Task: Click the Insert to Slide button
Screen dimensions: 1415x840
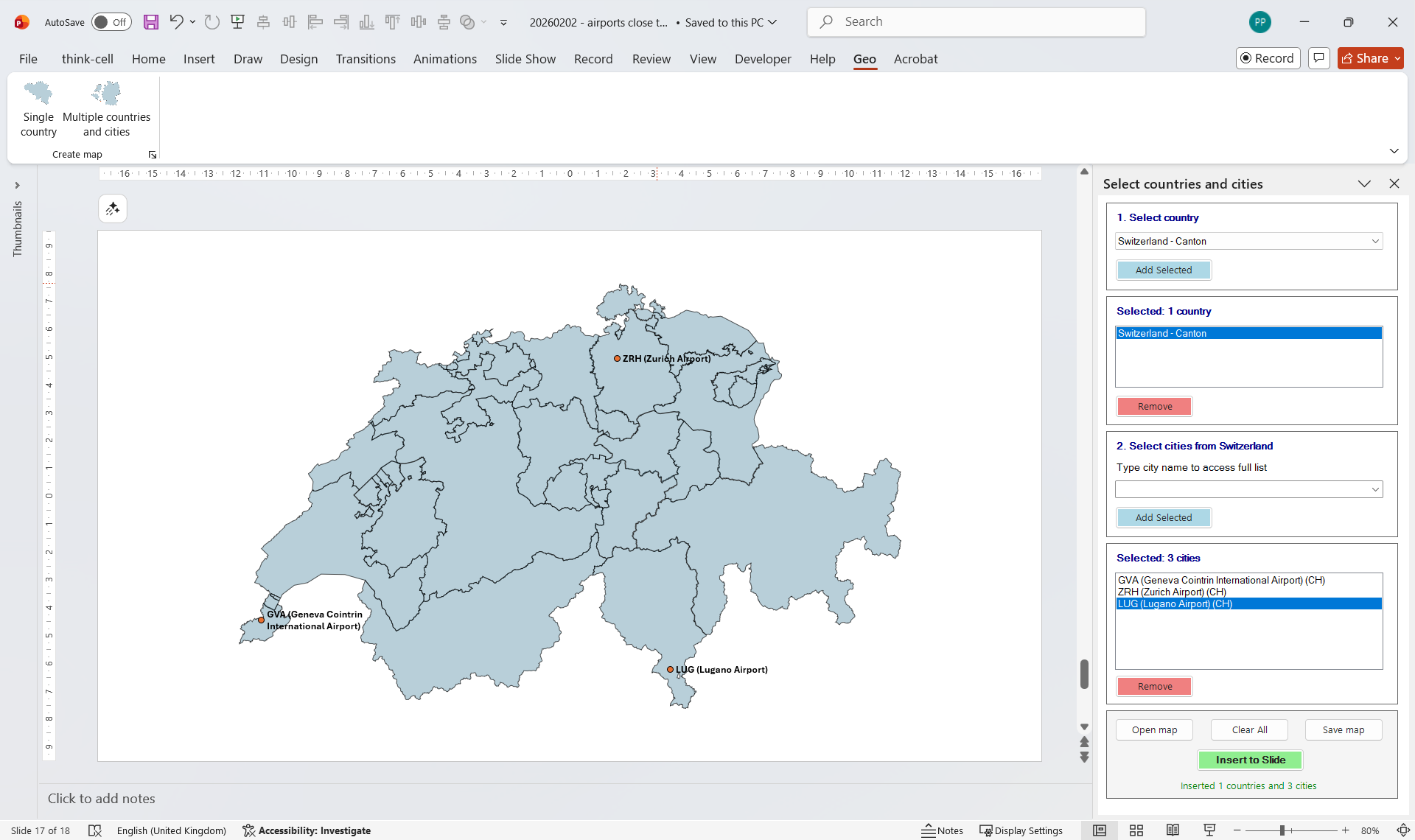Action: click(1250, 760)
